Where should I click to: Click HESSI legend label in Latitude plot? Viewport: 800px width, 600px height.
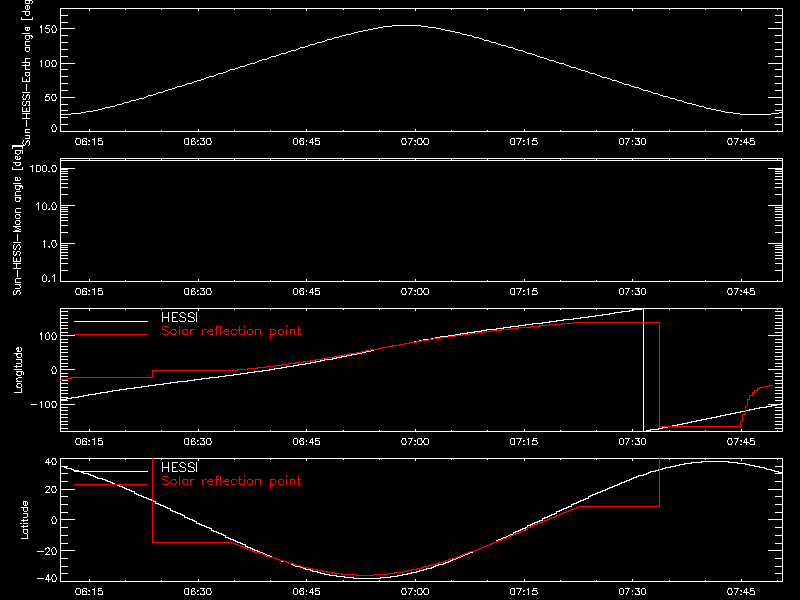point(179,467)
